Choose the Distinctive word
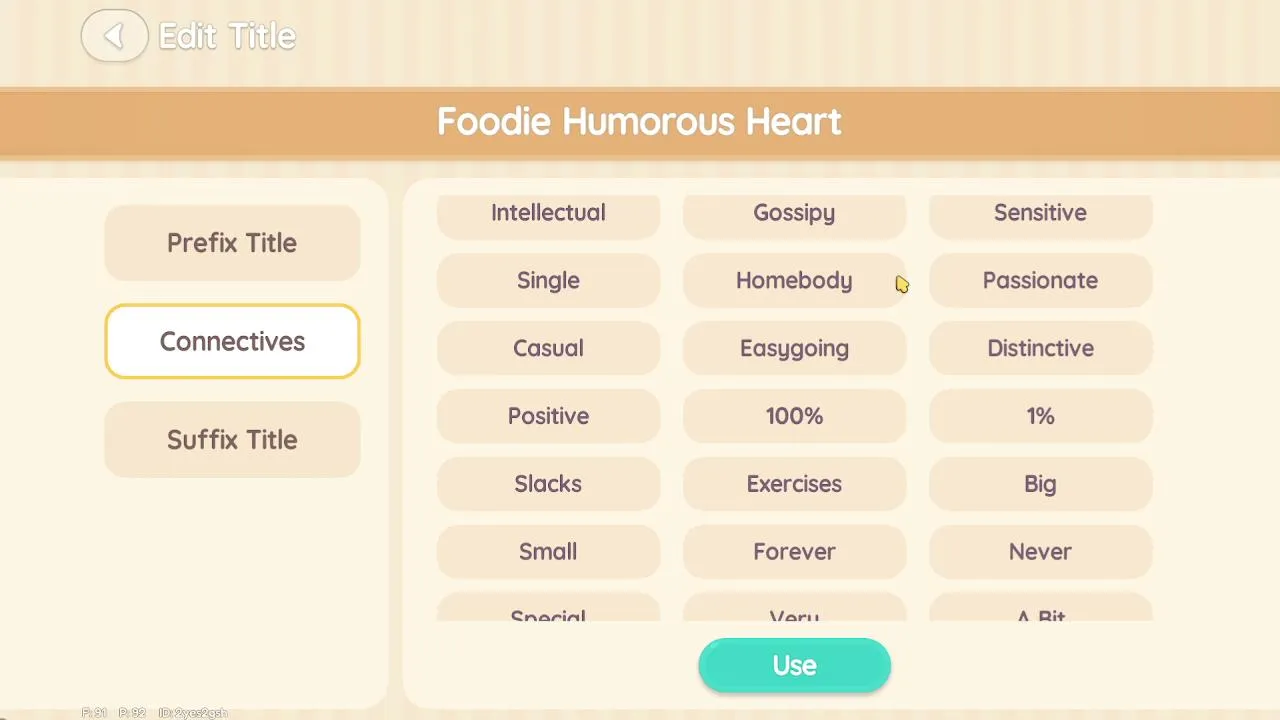The width and height of the screenshot is (1280, 720). click(1040, 349)
